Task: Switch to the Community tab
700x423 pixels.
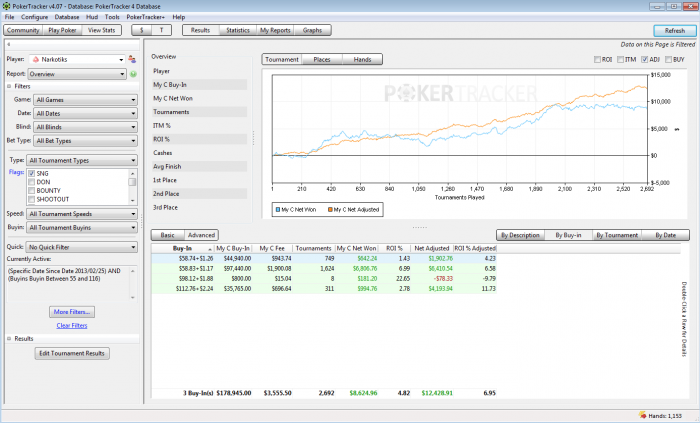Action: tap(23, 30)
